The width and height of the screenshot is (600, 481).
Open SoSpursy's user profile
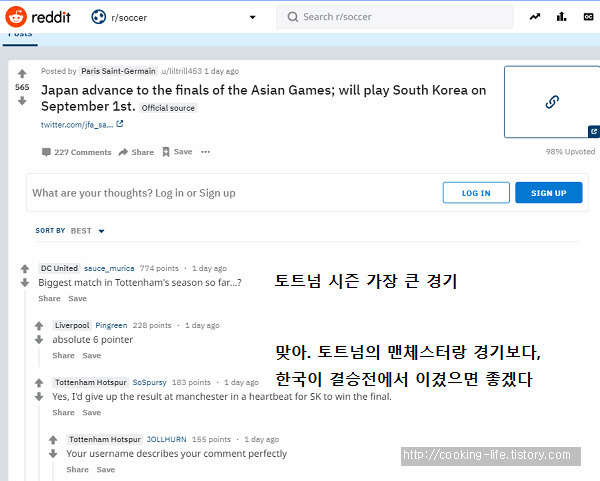click(150, 382)
